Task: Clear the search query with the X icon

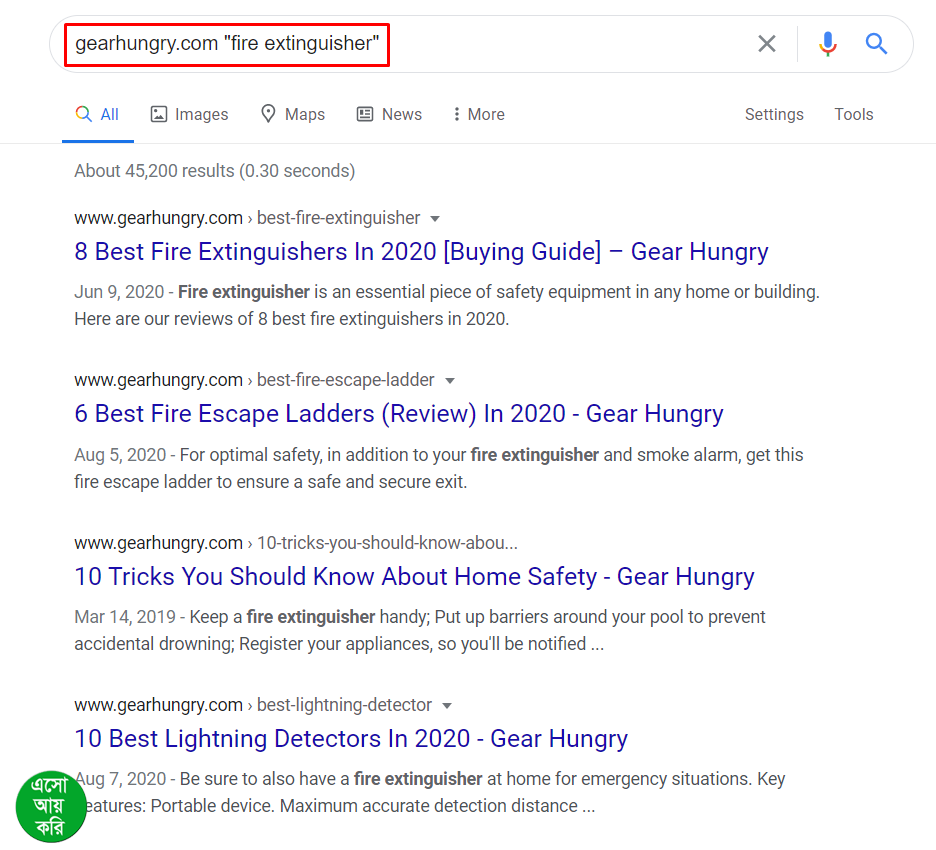Action: click(x=767, y=44)
